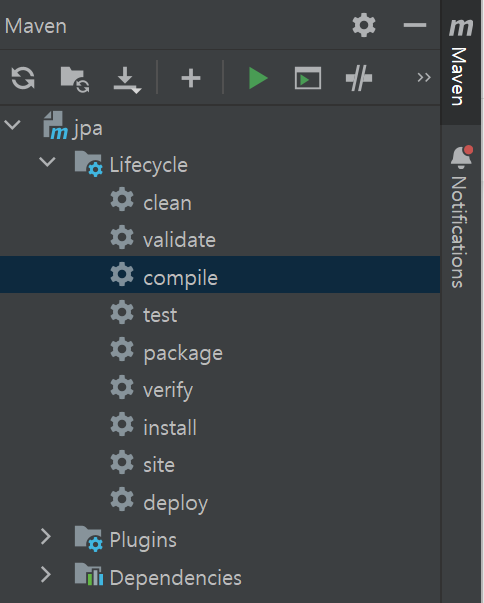484x603 pixels.
Task: Add Maven project with plus icon
Action: [x=191, y=78]
